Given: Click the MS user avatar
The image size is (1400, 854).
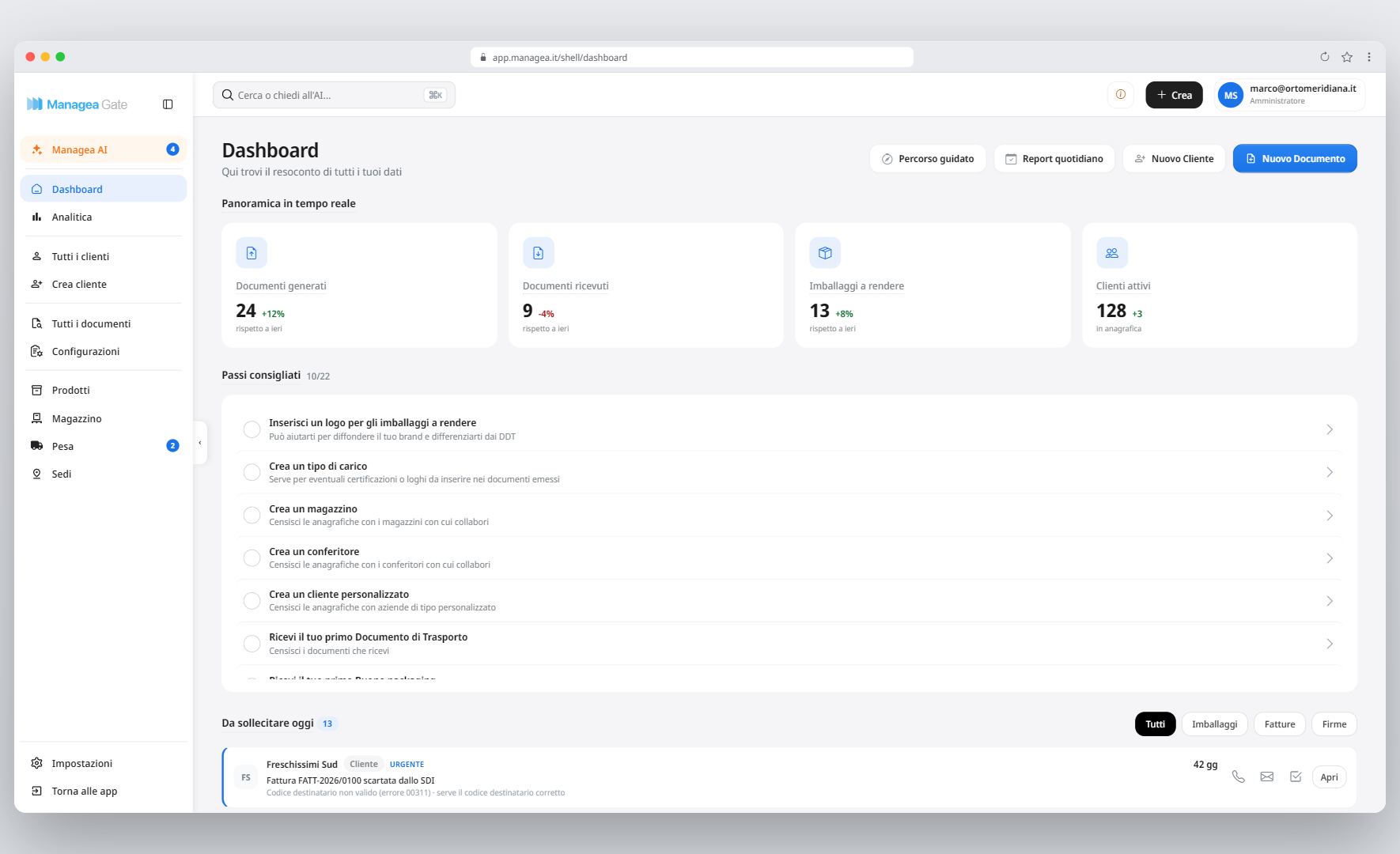Looking at the screenshot, I should click(1231, 95).
